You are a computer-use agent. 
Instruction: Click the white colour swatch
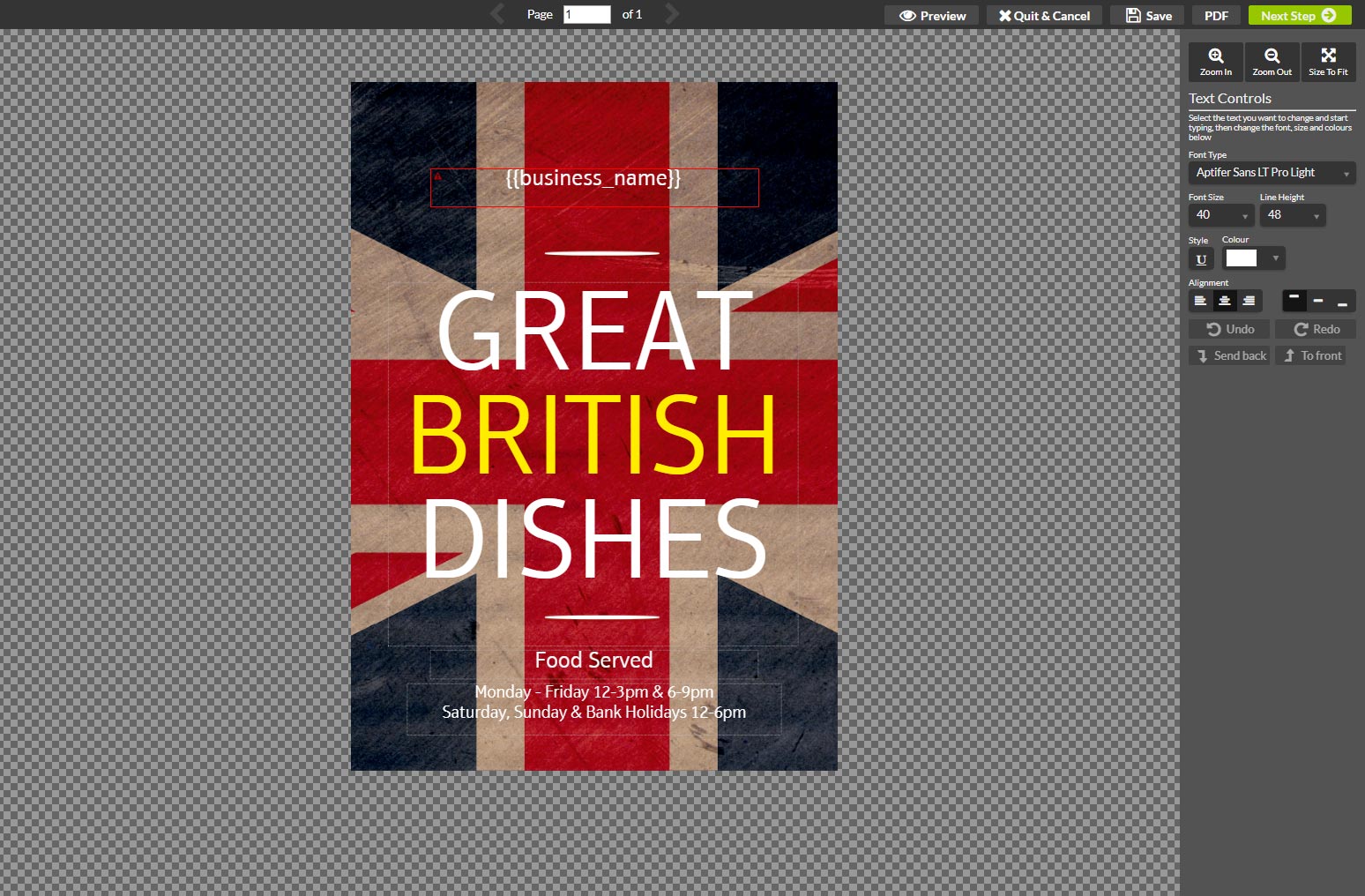click(x=1242, y=258)
